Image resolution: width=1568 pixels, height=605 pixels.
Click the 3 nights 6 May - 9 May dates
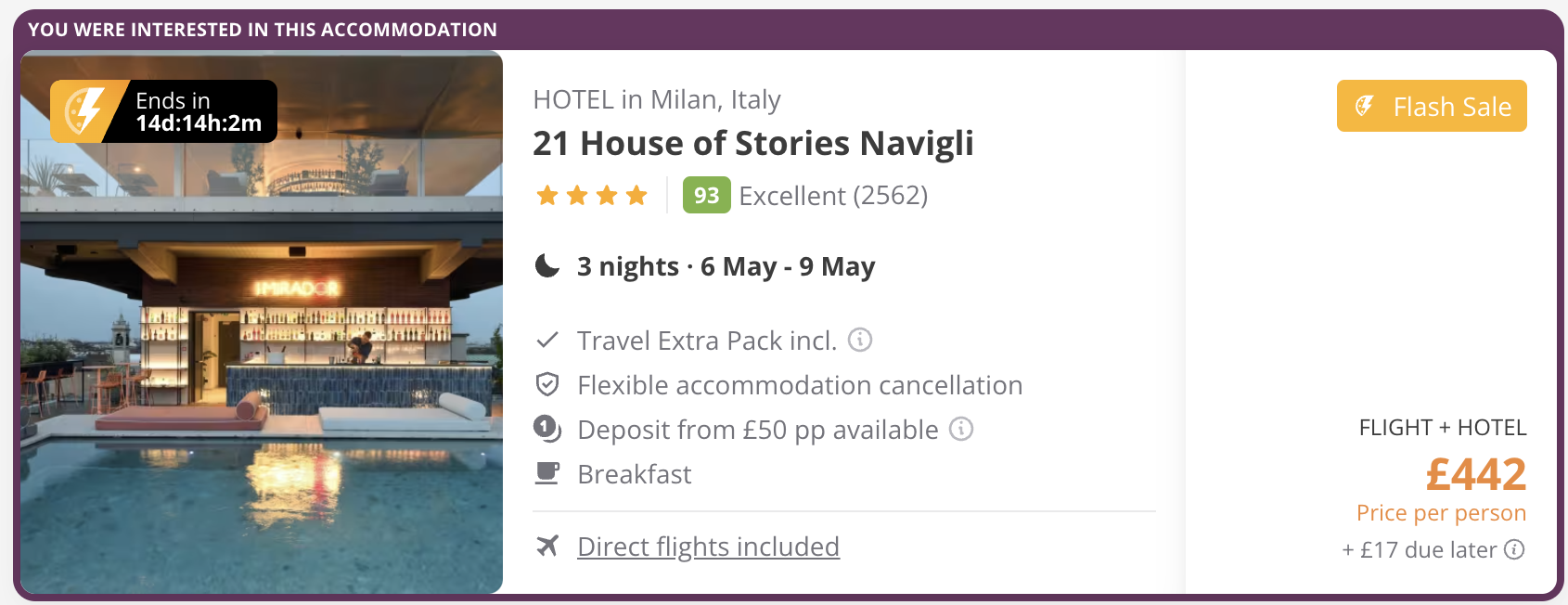click(x=726, y=266)
